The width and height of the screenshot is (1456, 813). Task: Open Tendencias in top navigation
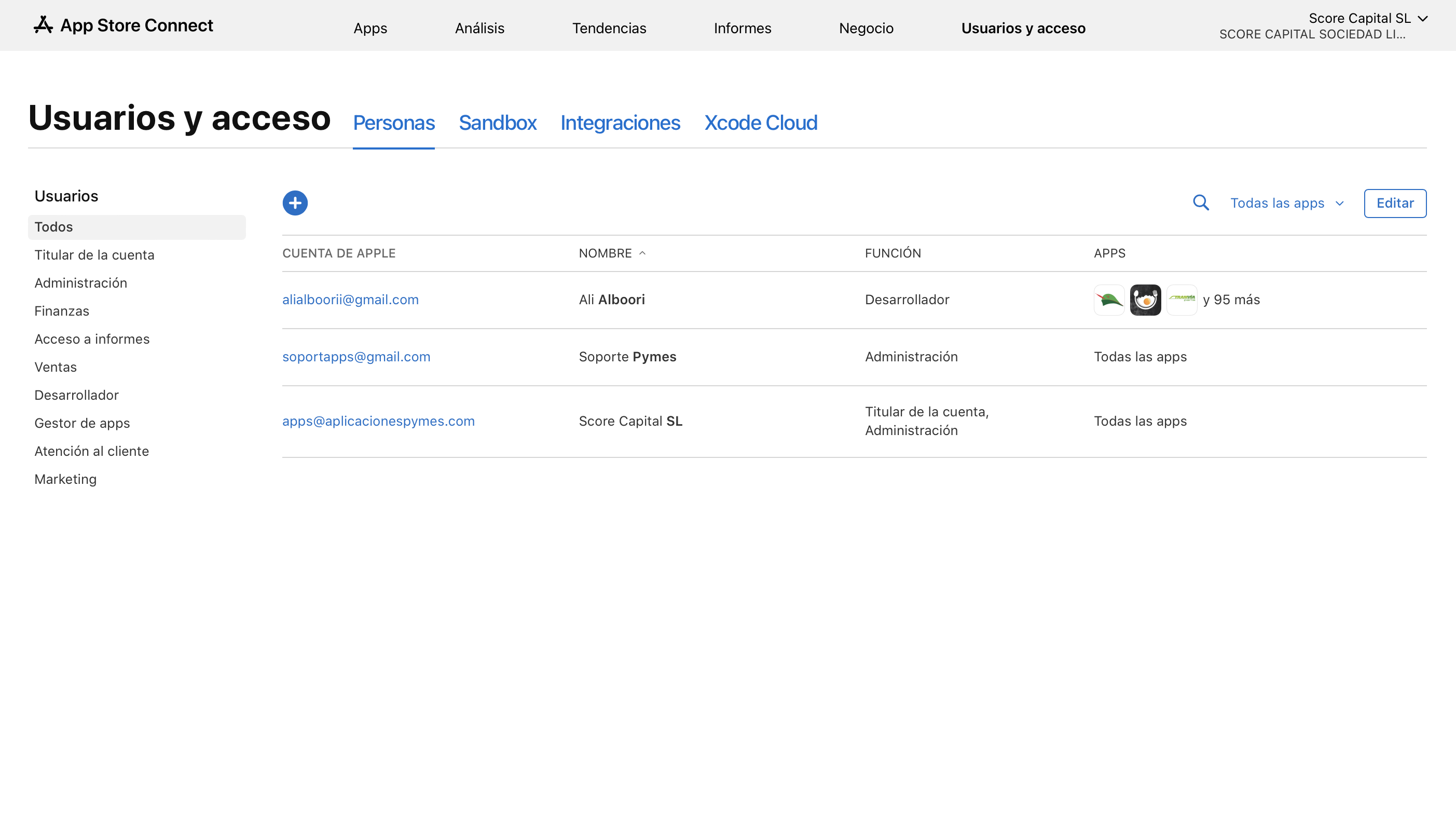tap(609, 28)
